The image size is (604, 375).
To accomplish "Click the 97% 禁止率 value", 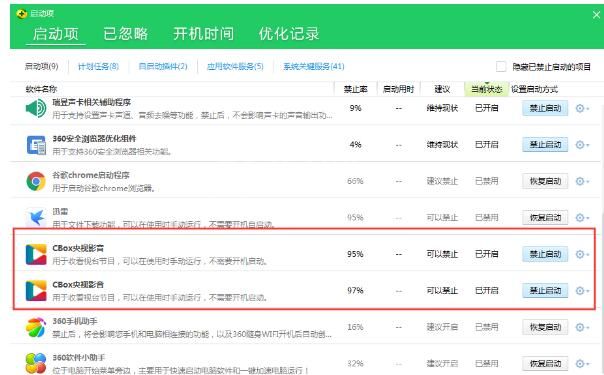I will [355, 291].
